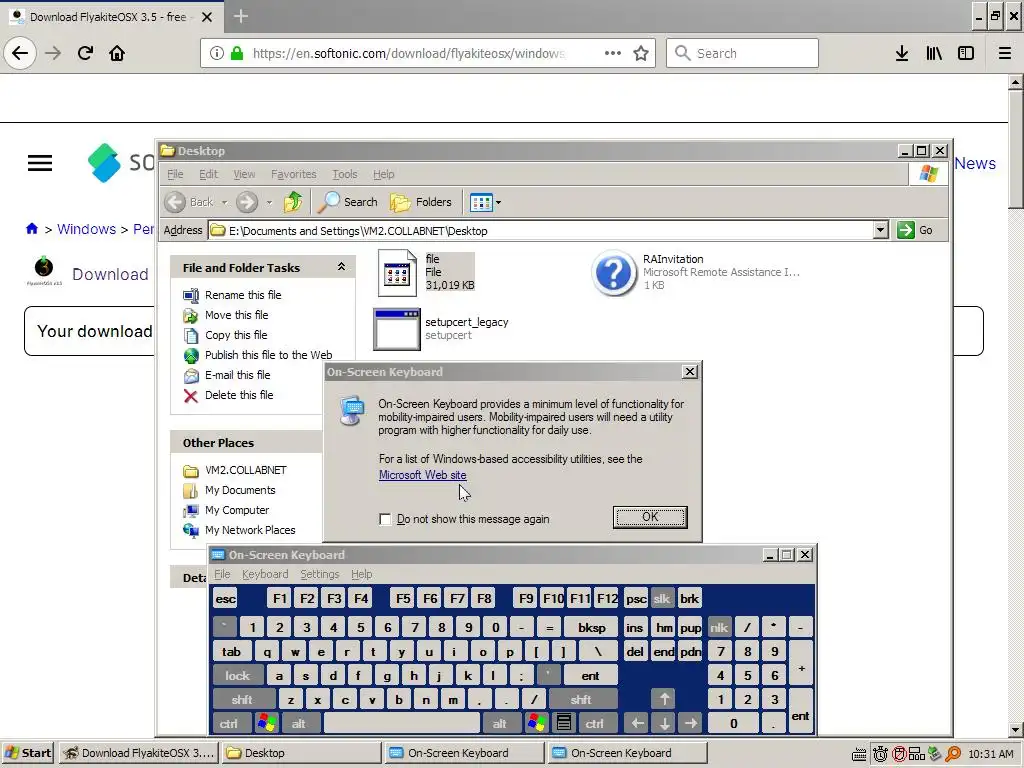Screen dimensions: 1024x768
Task: Click Firefox URL address field
Action: (408, 53)
